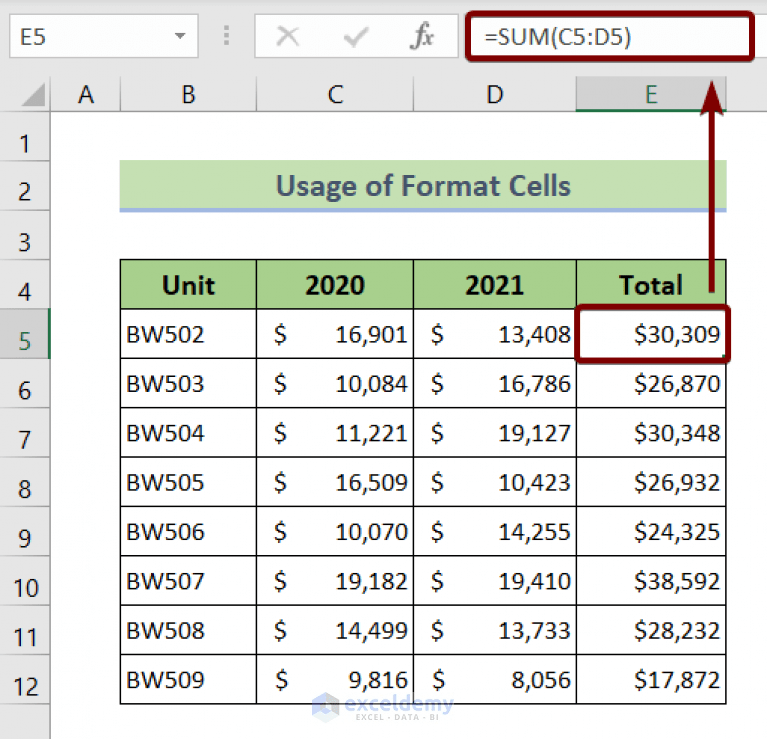Click the Enter checkmark formula icon
Screen dimensions: 767x739
pos(356,37)
